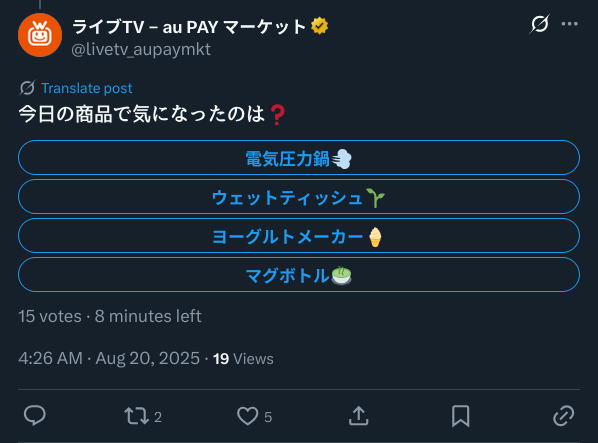The width and height of the screenshot is (598, 443).
Task: Open the reply comment icon
Action: (35, 416)
